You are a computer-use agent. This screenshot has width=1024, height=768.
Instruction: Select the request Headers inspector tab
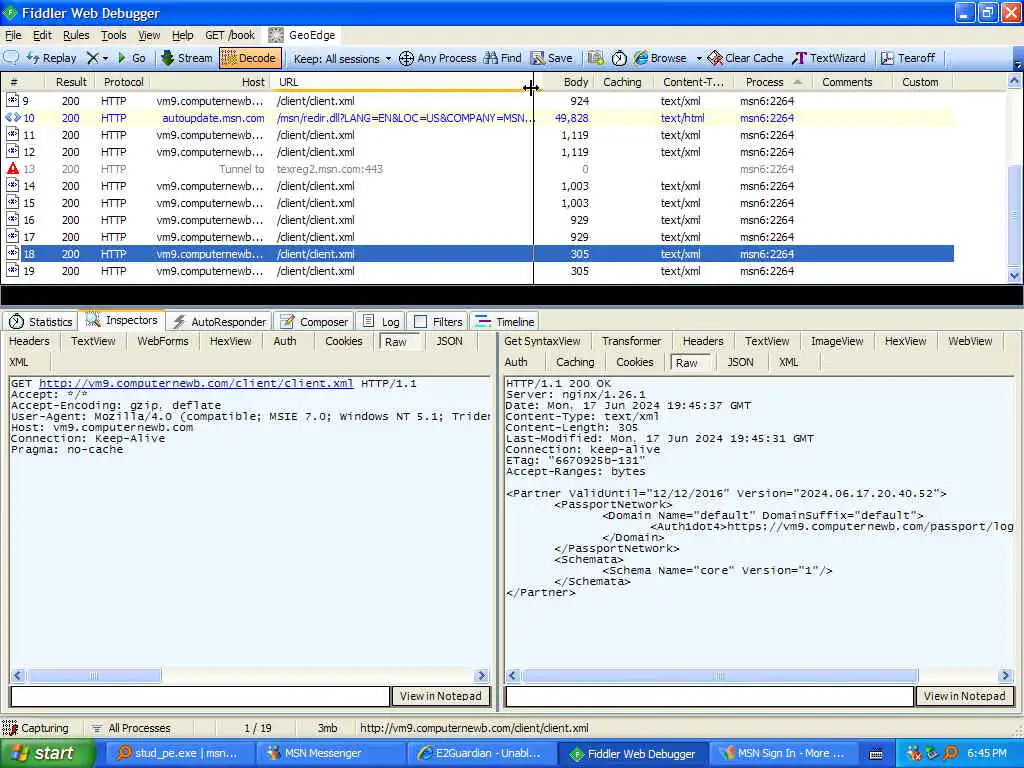29,341
